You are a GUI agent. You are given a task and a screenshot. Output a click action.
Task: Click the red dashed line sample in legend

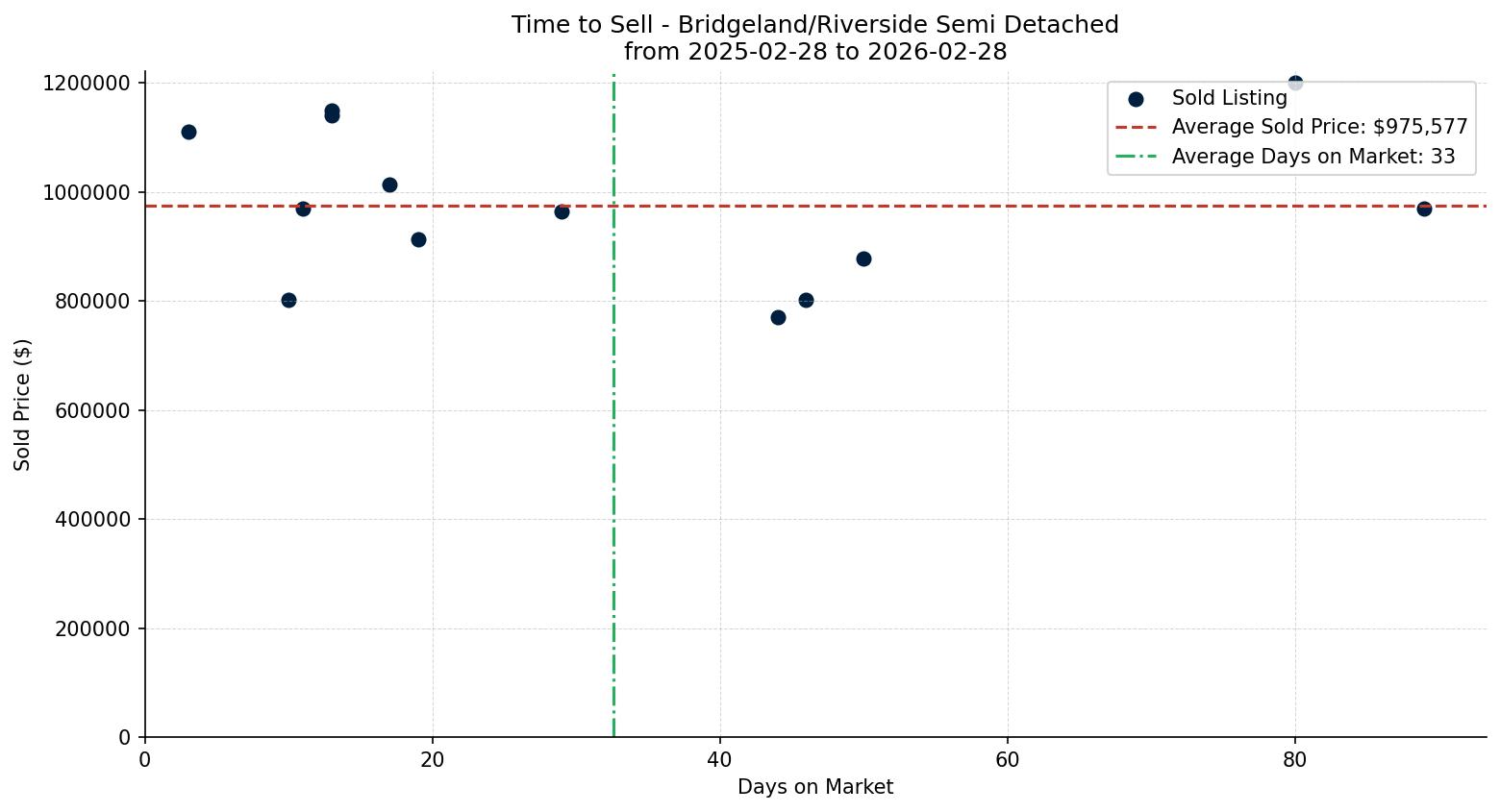pos(1136,128)
